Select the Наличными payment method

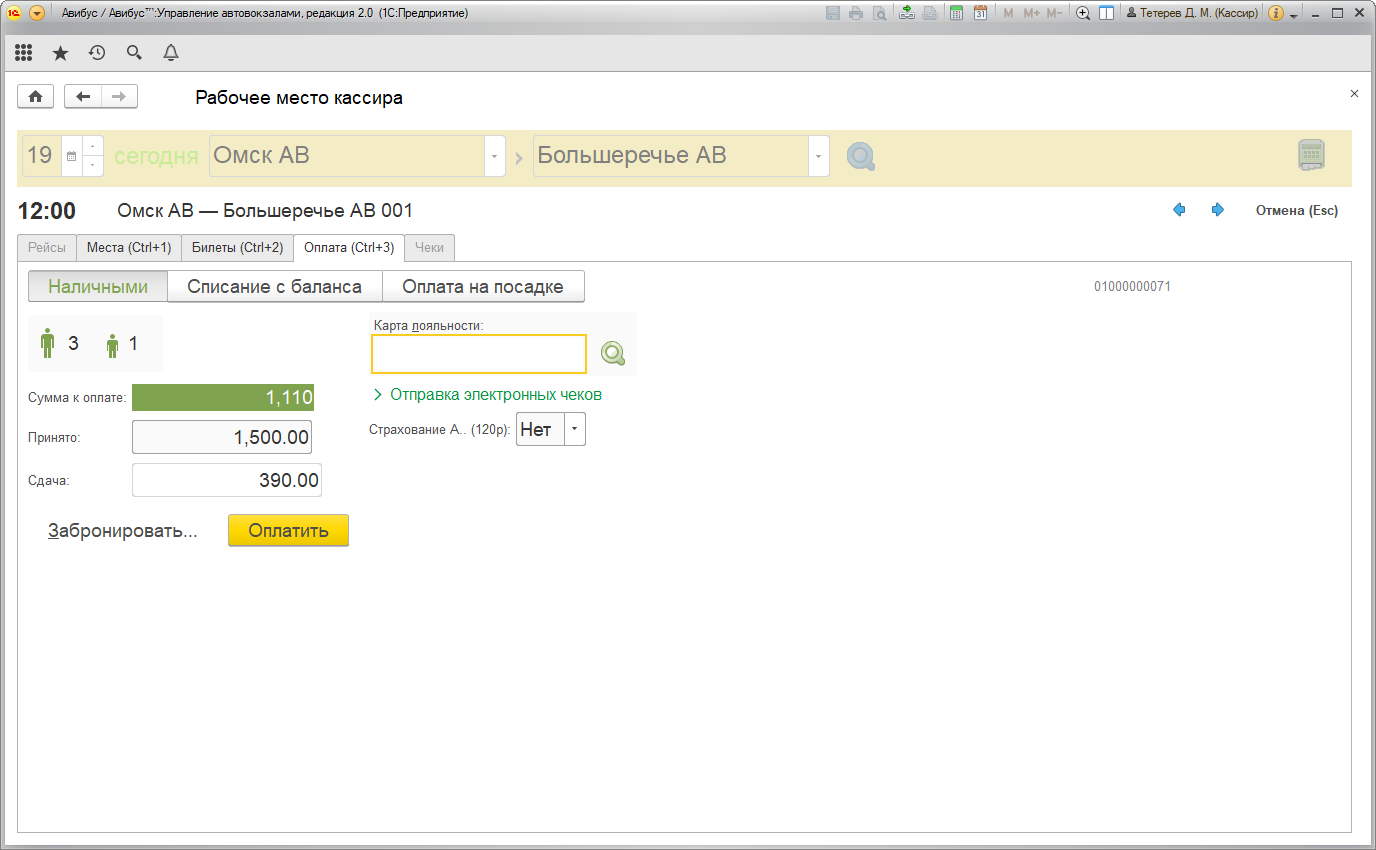point(98,287)
